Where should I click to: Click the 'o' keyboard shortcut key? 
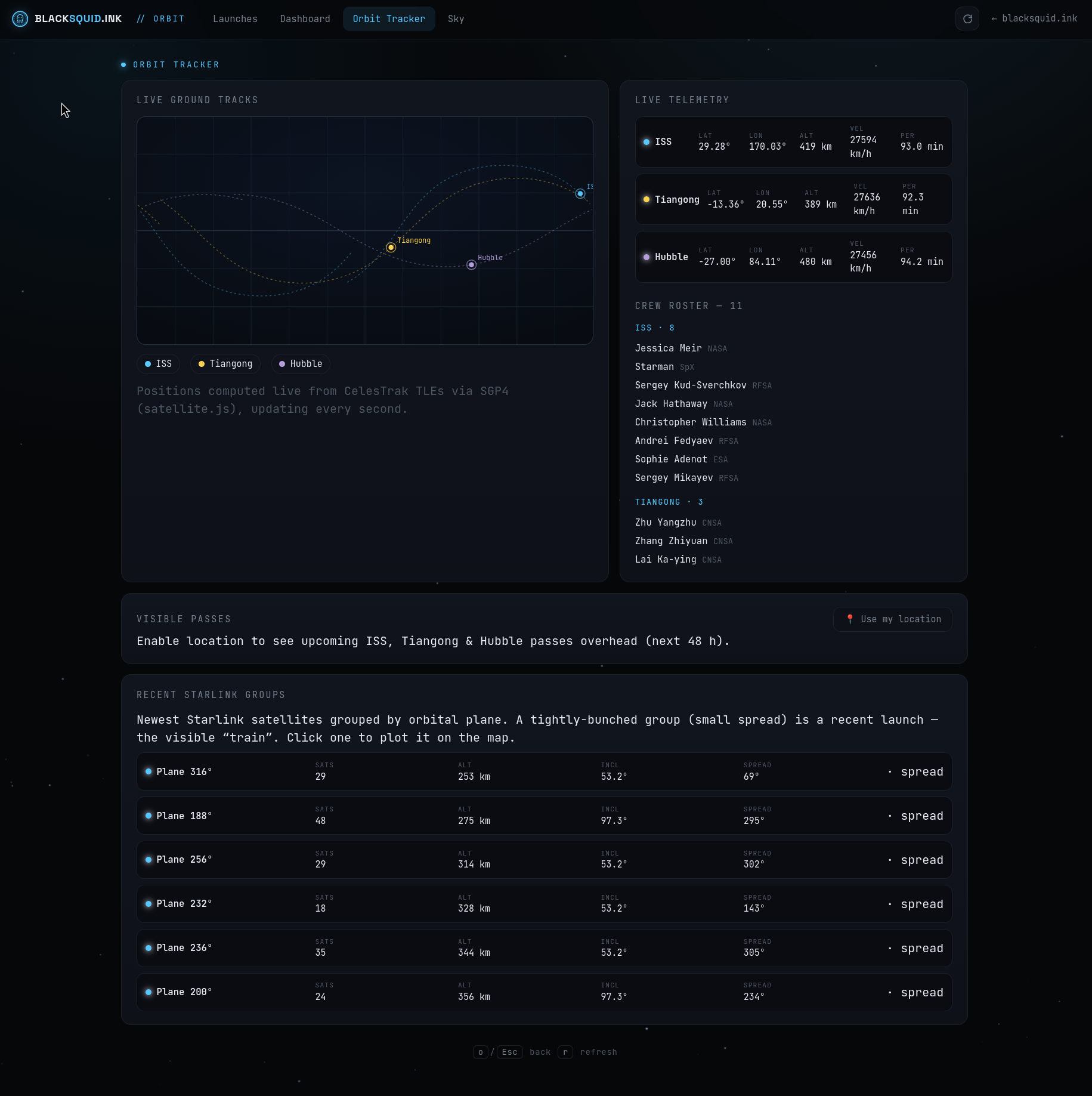[481, 1052]
